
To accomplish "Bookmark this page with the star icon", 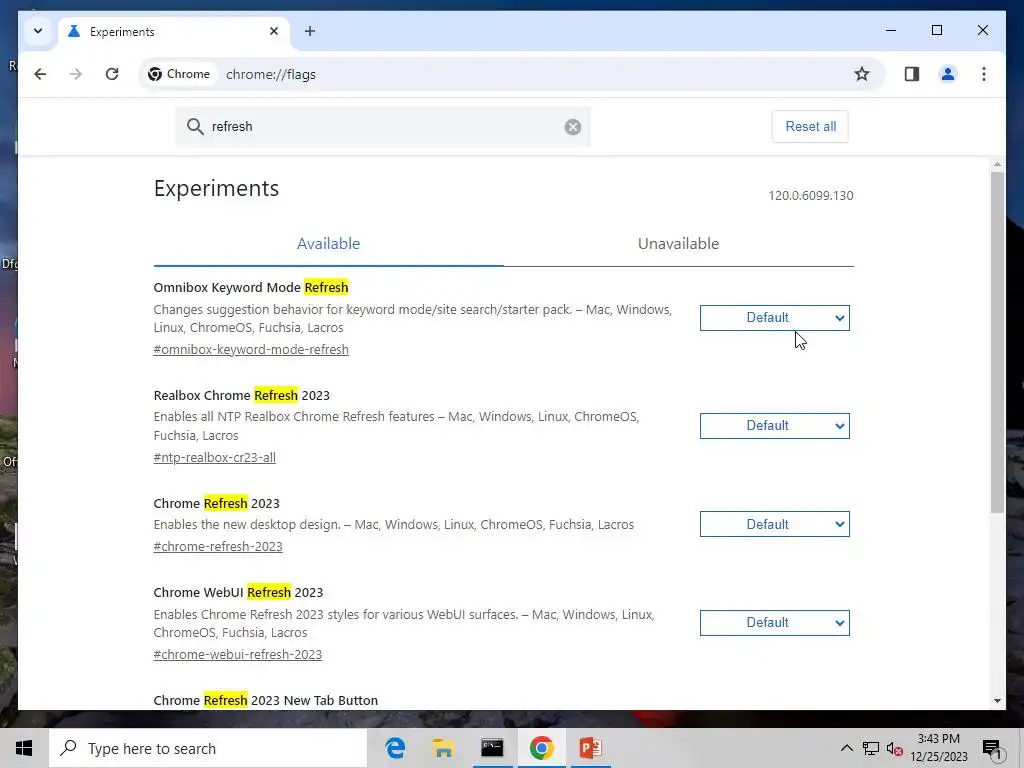I will 861,74.
